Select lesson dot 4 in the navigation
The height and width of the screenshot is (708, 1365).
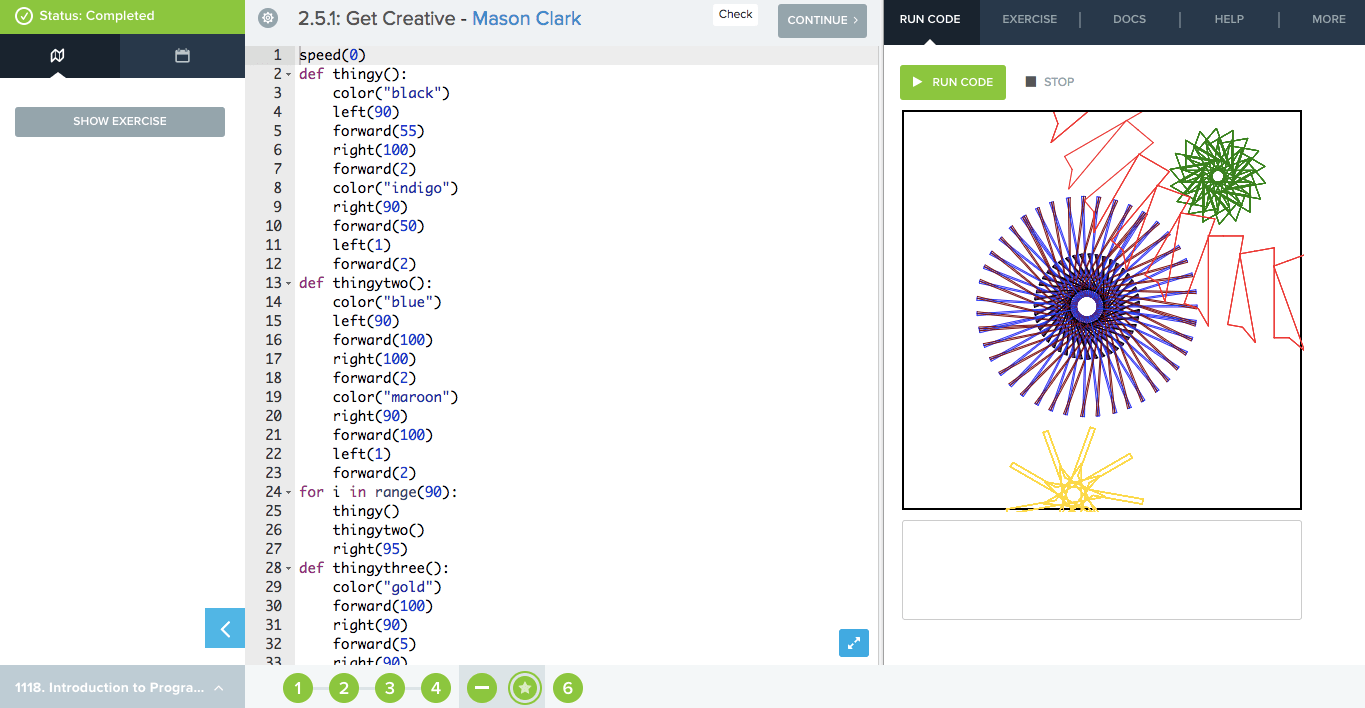pyautogui.click(x=436, y=688)
